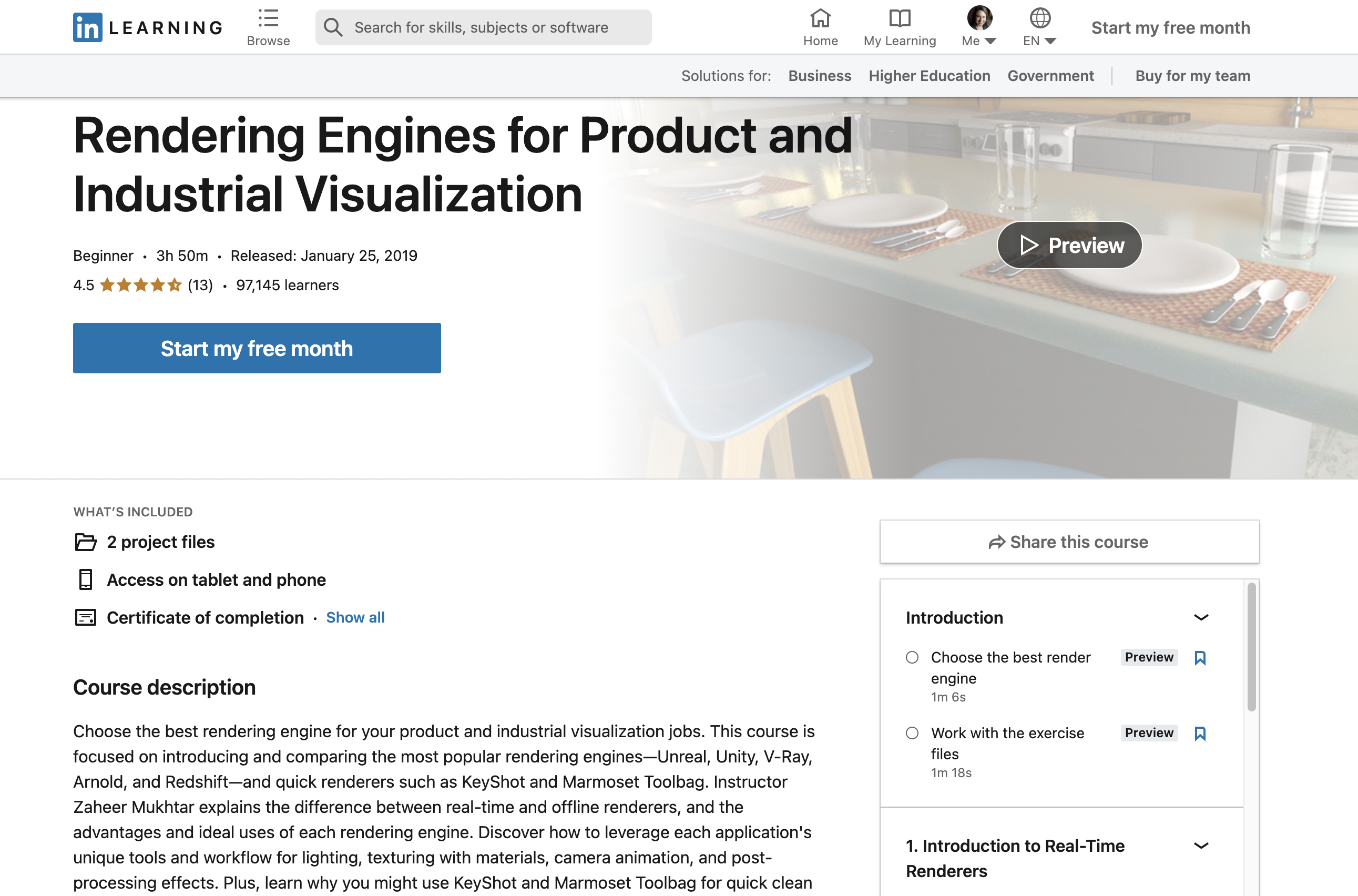The image size is (1358, 896).
Task: Click the search magnifier icon
Action: coord(333,27)
